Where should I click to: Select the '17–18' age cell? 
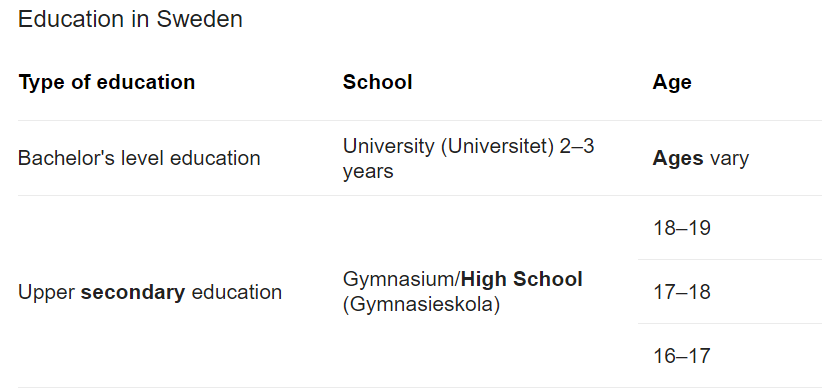(x=682, y=292)
